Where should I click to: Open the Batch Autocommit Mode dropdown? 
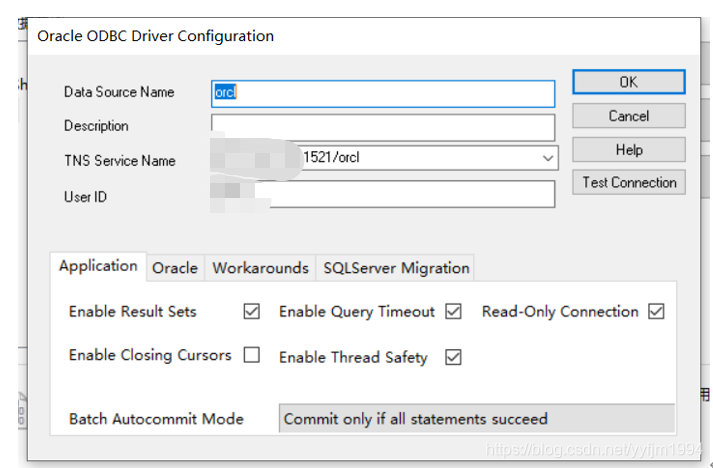tap(477, 418)
